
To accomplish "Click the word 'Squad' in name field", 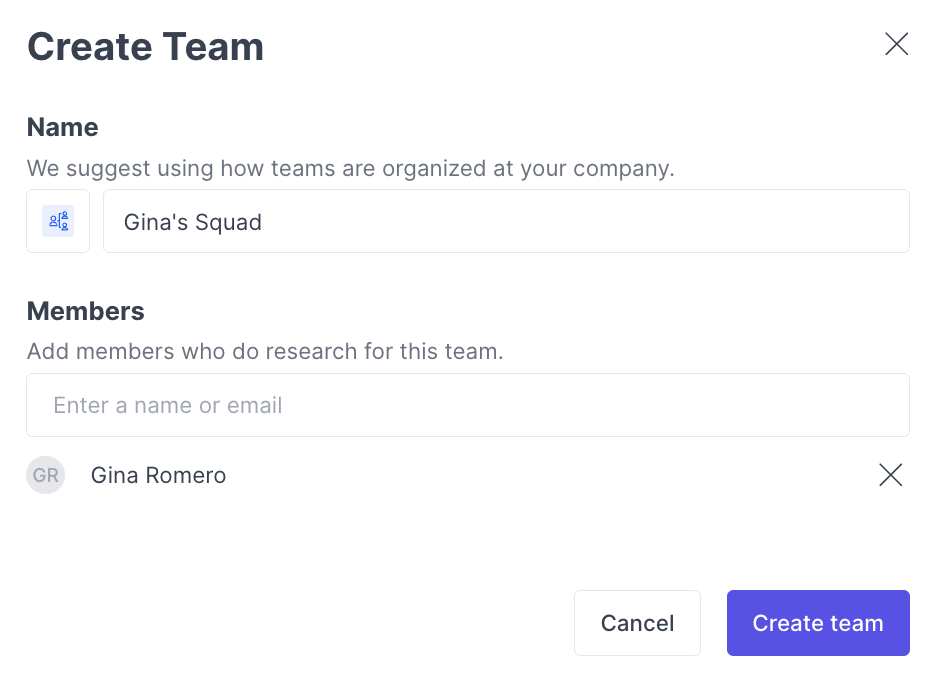I will (x=227, y=222).
